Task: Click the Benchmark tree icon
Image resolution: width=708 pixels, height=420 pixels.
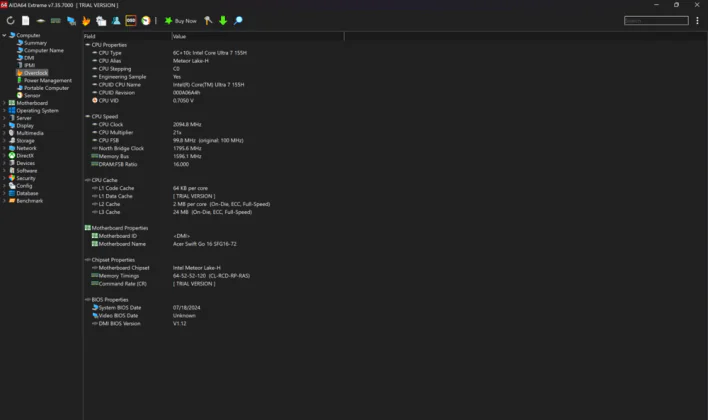Action: 12,201
